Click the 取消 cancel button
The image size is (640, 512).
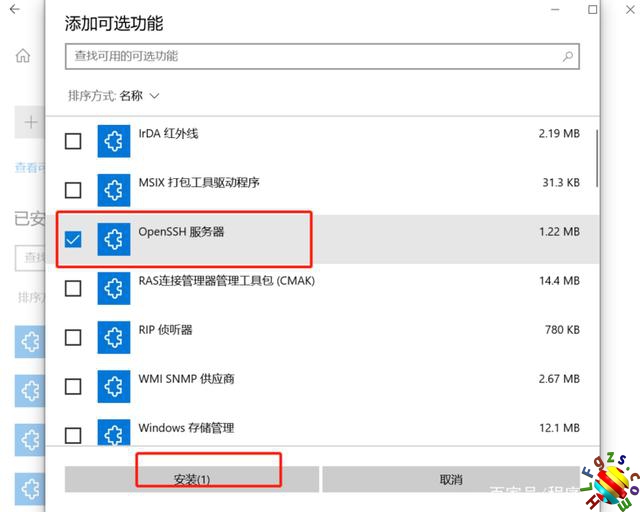451,479
